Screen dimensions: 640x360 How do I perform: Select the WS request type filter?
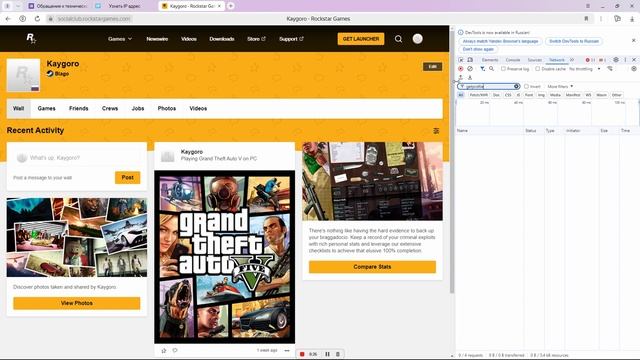(x=588, y=95)
